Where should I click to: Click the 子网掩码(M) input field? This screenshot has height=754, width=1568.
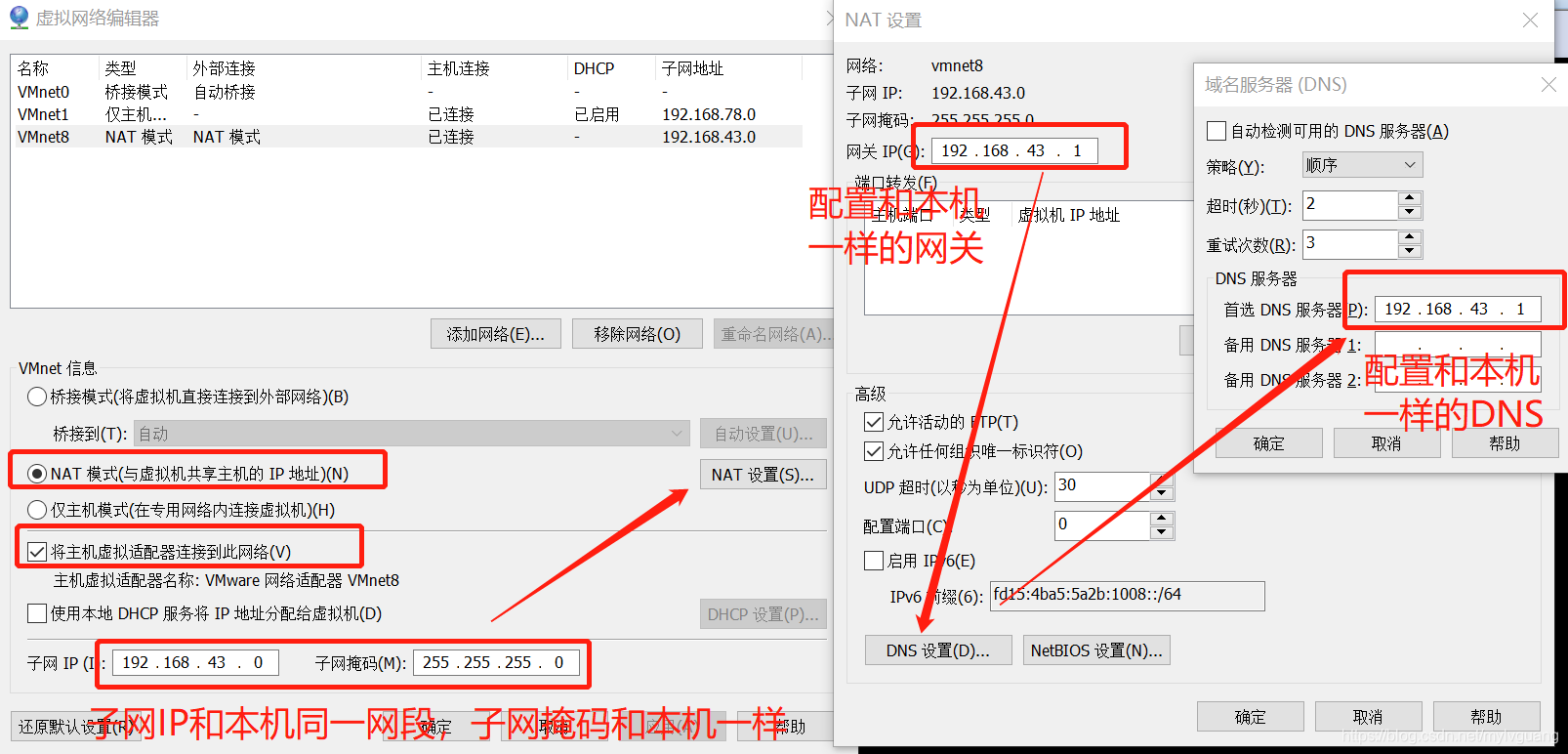coord(496,663)
